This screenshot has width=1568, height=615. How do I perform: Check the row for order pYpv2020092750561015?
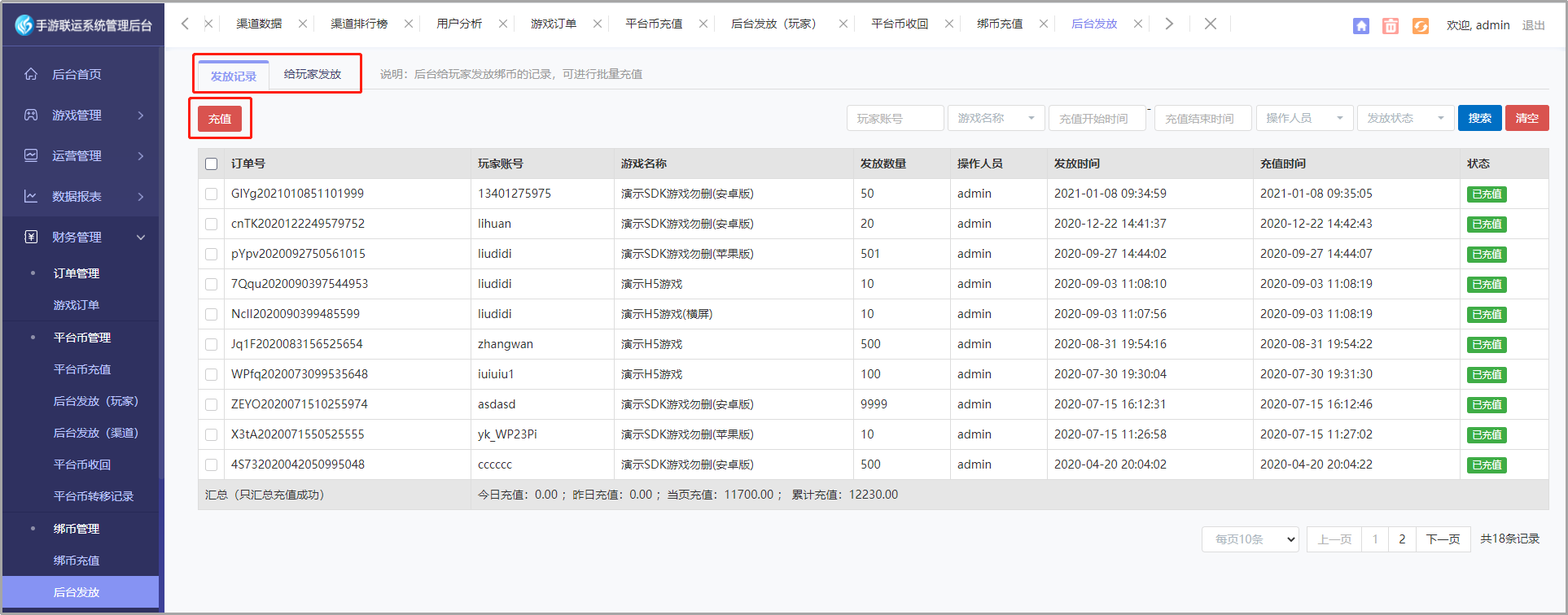212,255
